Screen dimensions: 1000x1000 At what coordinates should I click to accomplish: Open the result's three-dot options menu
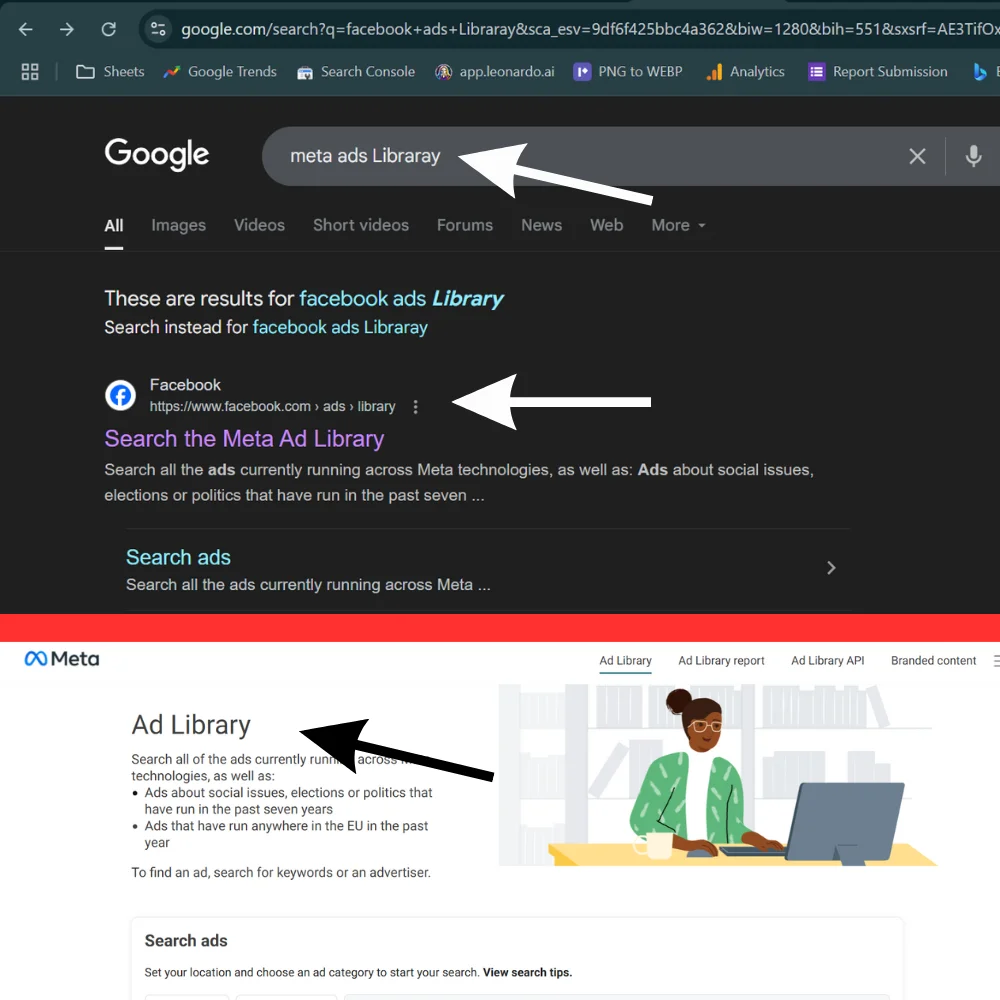tap(415, 407)
